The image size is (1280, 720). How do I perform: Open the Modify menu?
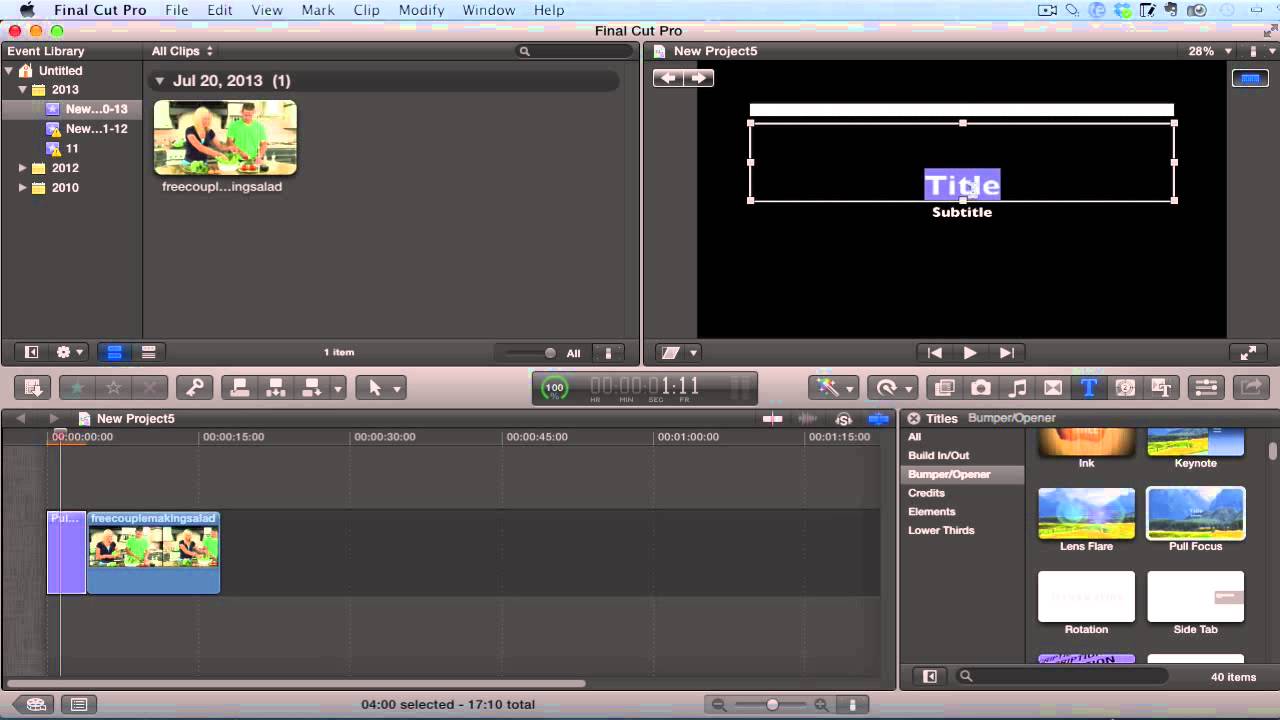(421, 10)
